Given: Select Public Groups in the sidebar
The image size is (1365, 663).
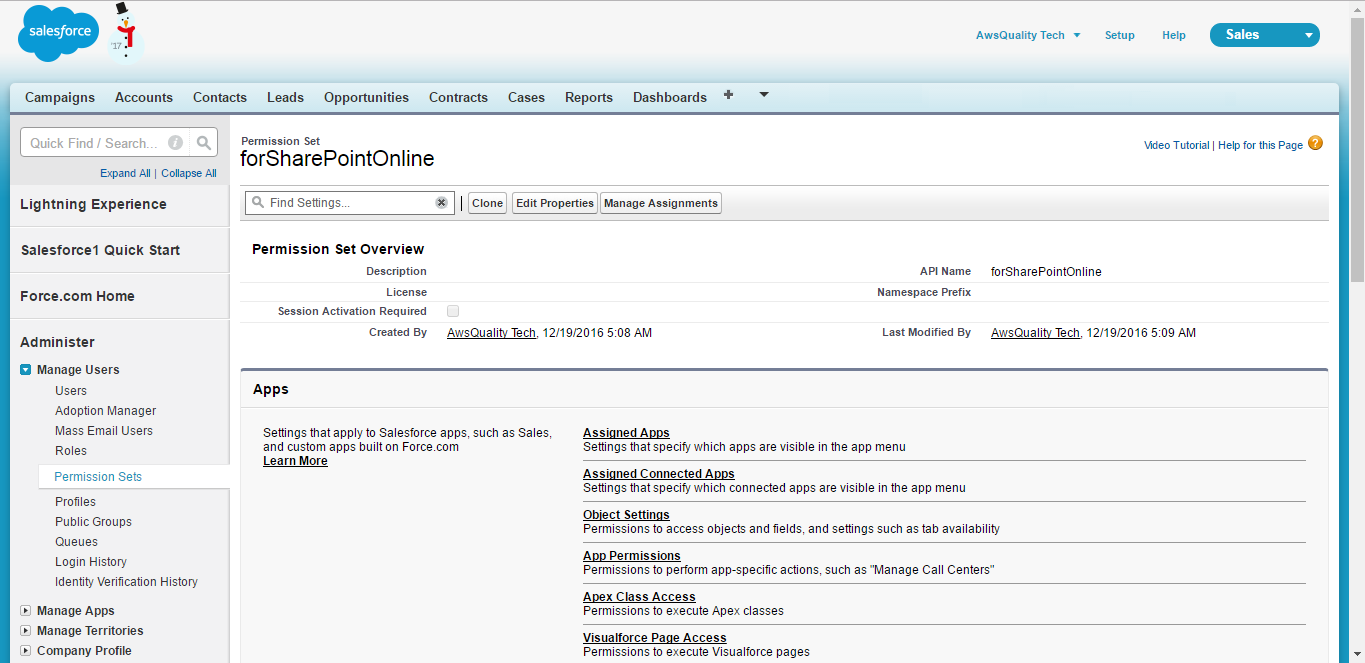Looking at the screenshot, I should (93, 522).
